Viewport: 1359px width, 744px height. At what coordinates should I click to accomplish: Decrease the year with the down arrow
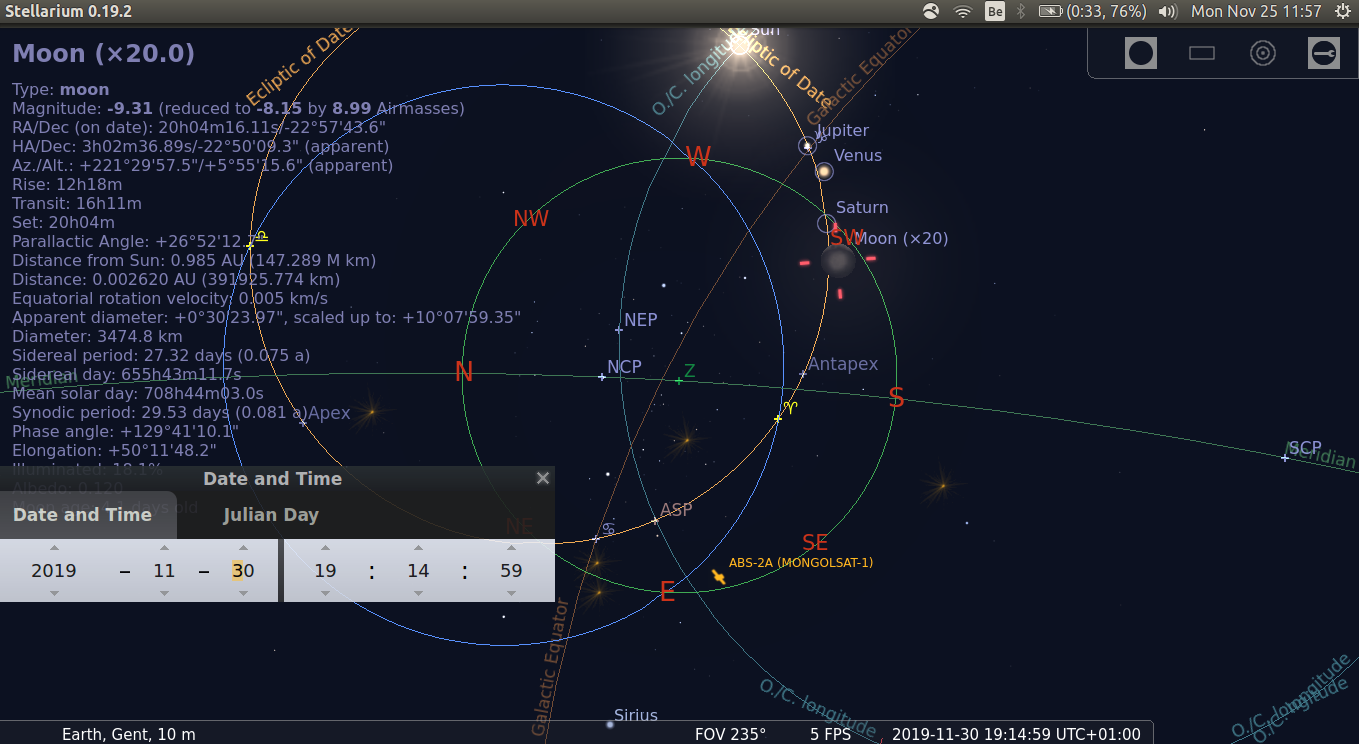coord(54,593)
